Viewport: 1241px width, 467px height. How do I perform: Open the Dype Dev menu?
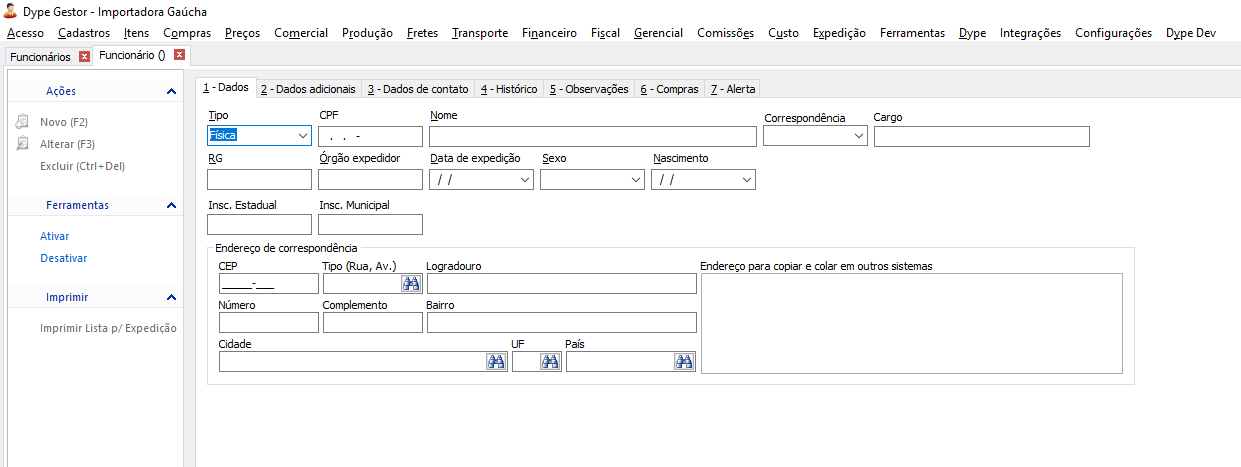point(1191,33)
